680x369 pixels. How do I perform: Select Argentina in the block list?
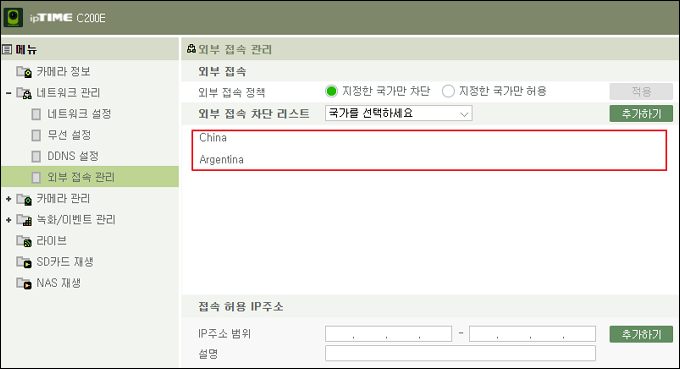pos(221,160)
